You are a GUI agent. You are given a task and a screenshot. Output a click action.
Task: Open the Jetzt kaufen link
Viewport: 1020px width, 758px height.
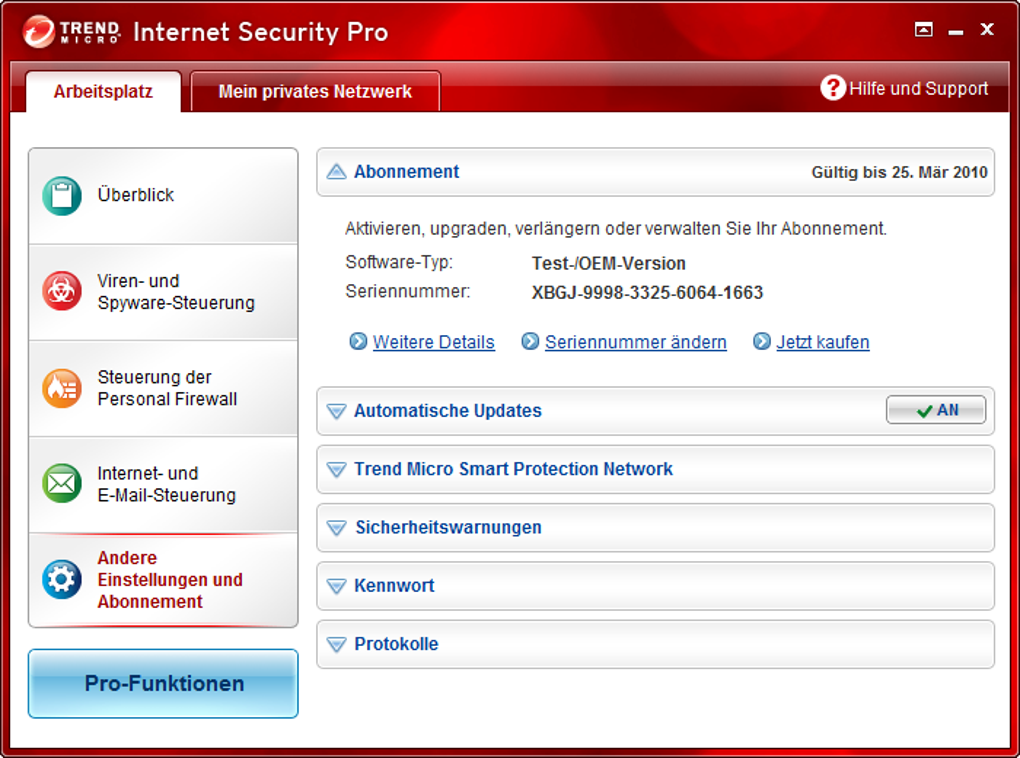pyautogui.click(x=823, y=341)
